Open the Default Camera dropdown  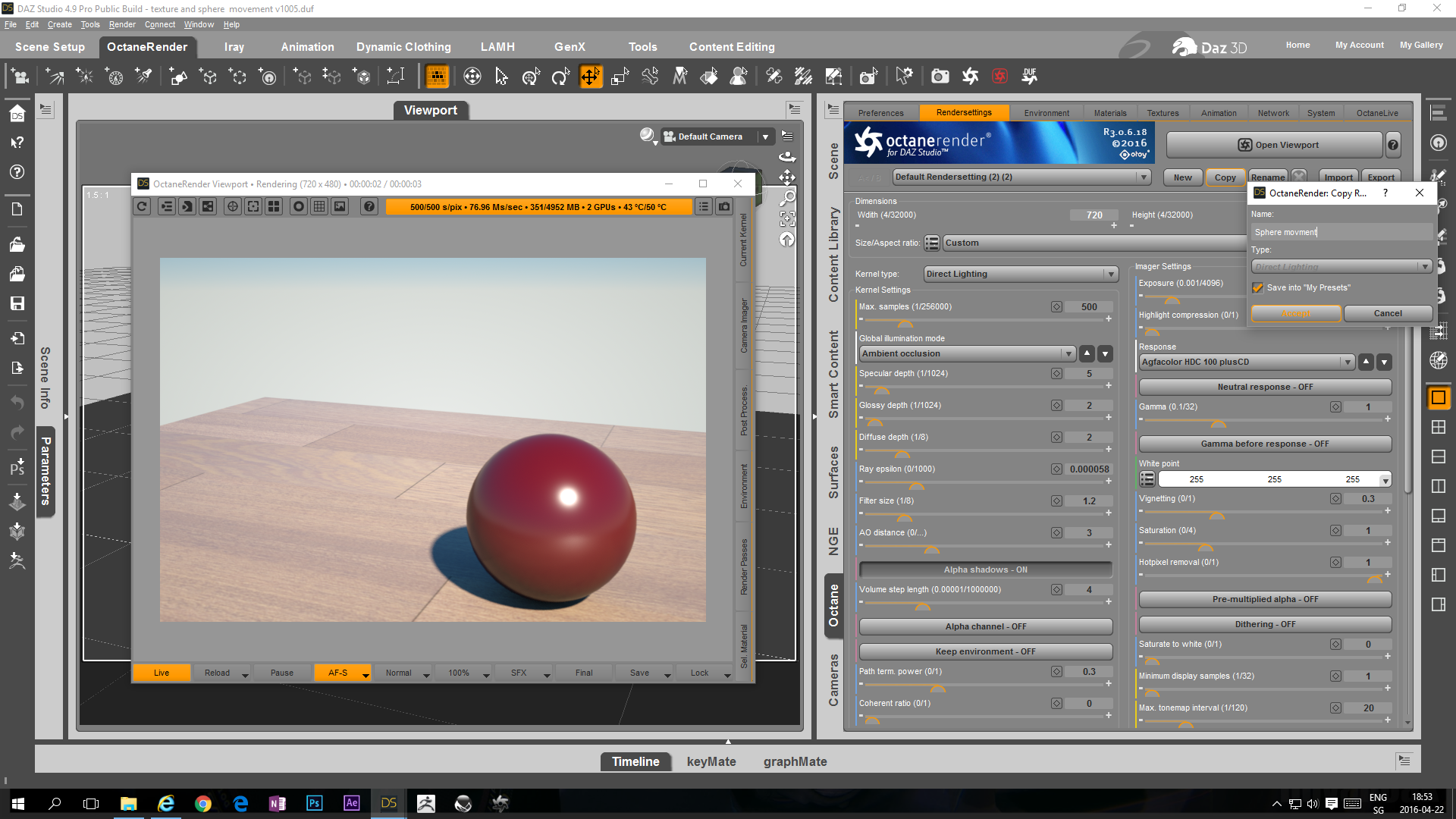(765, 136)
